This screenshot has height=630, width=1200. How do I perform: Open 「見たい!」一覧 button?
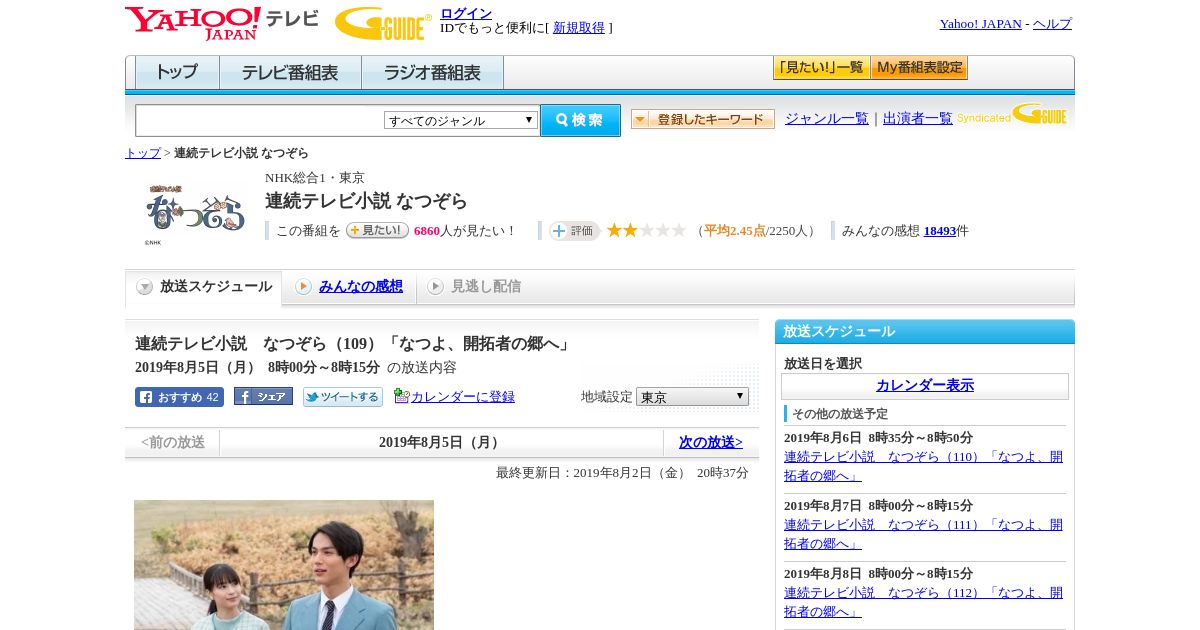pyautogui.click(x=821, y=68)
